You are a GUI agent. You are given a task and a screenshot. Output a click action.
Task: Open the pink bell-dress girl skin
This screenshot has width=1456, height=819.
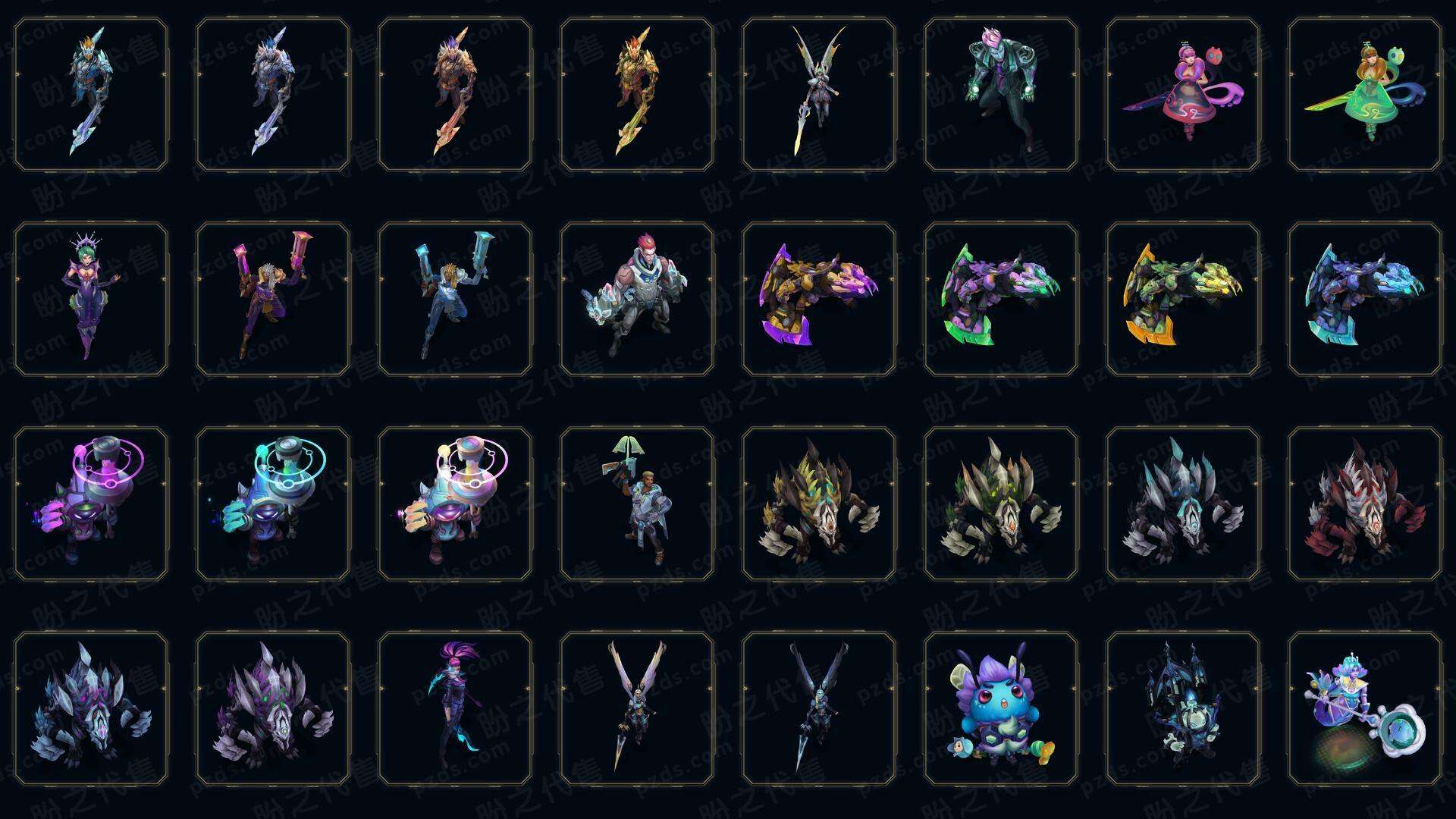(1183, 94)
